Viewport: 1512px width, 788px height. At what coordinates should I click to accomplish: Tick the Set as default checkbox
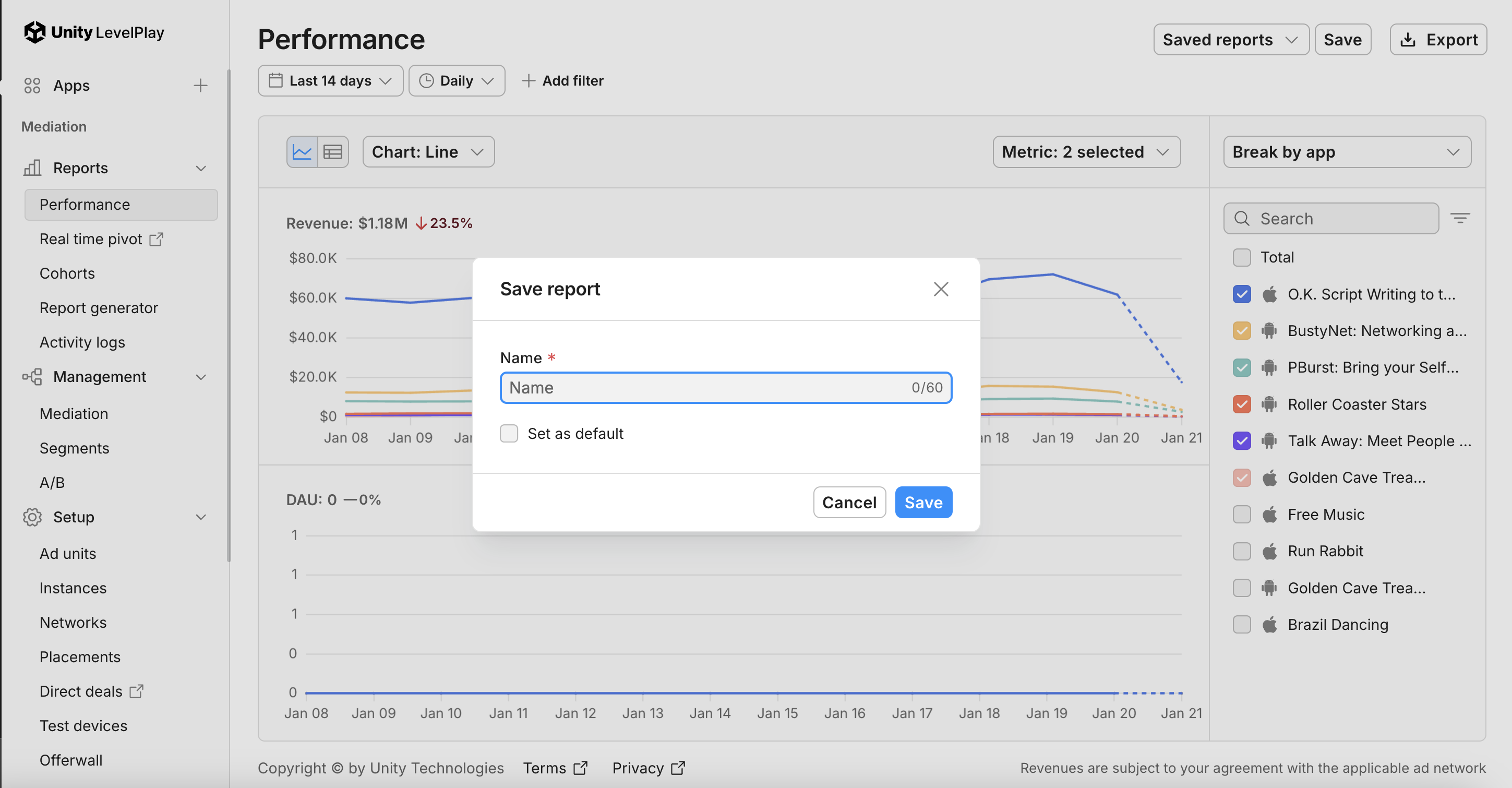(x=509, y=433)
